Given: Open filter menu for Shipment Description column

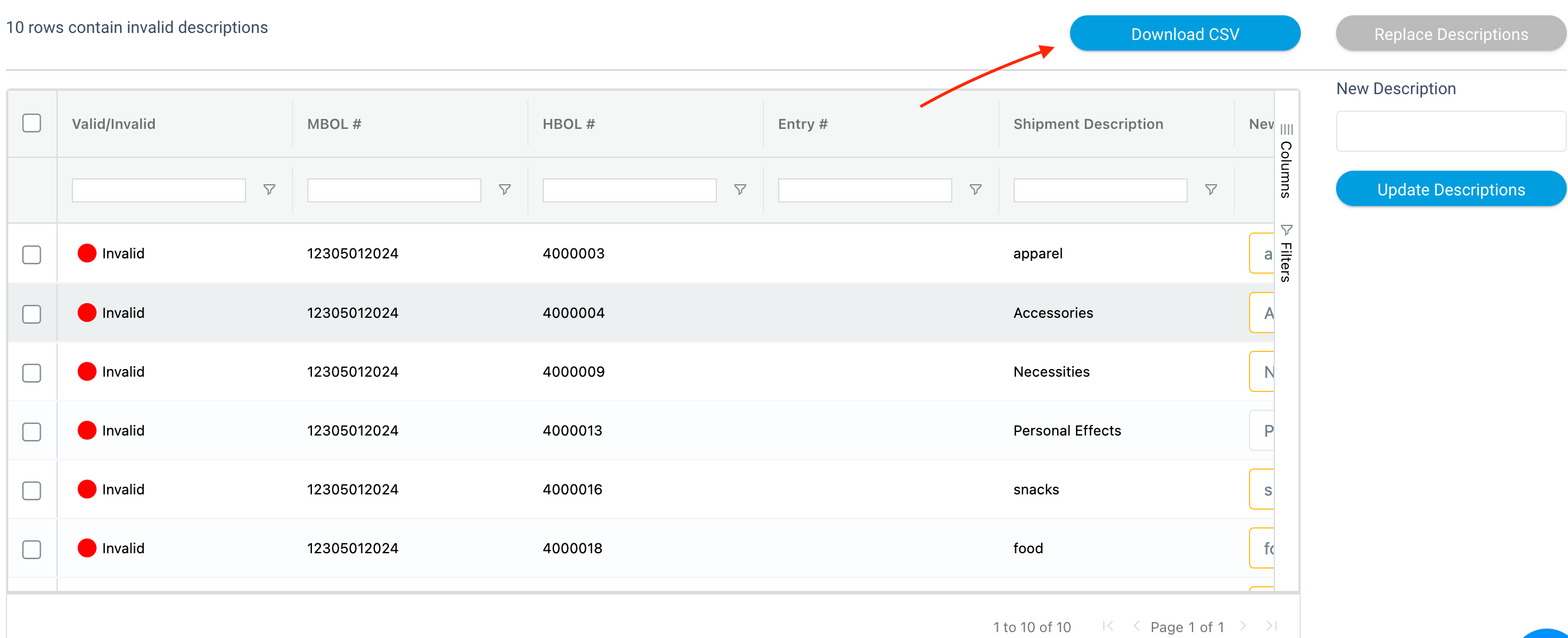Looking at the screenshot, I should point(1211,190).
